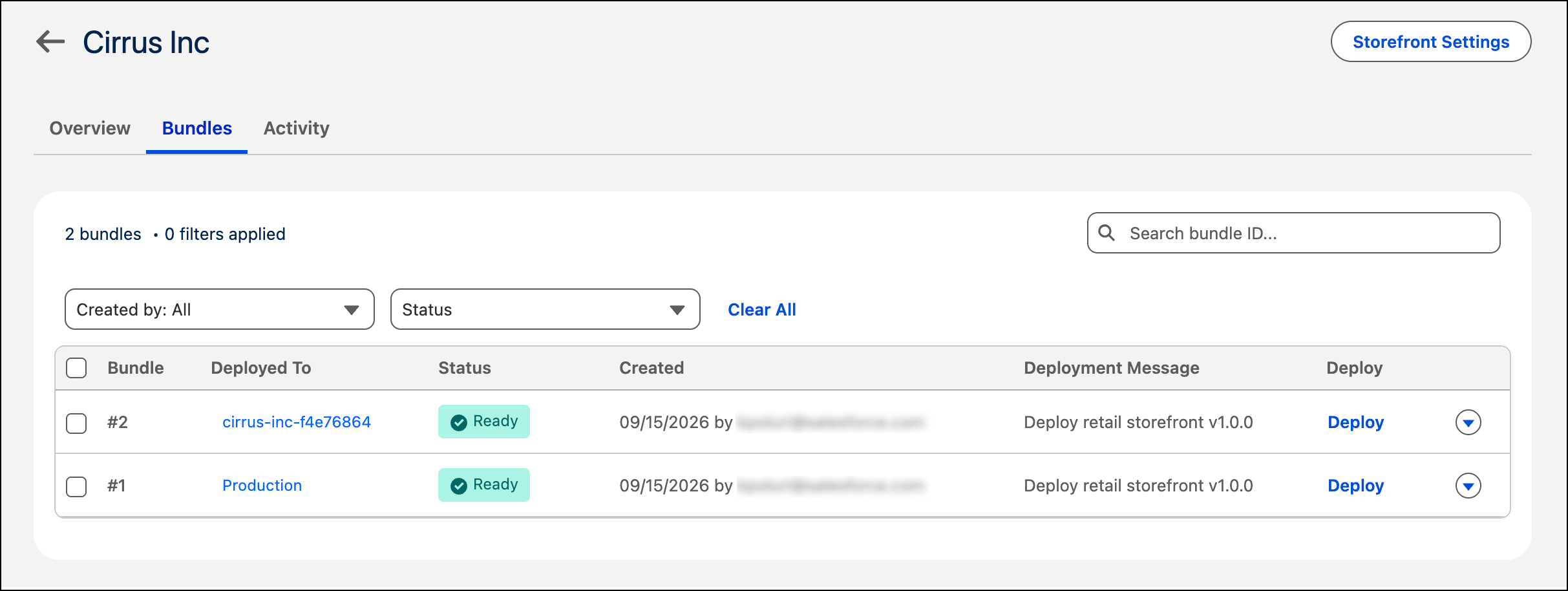
Task: Click the Deployment Message column header
Action: click(x=1112, y=368)
